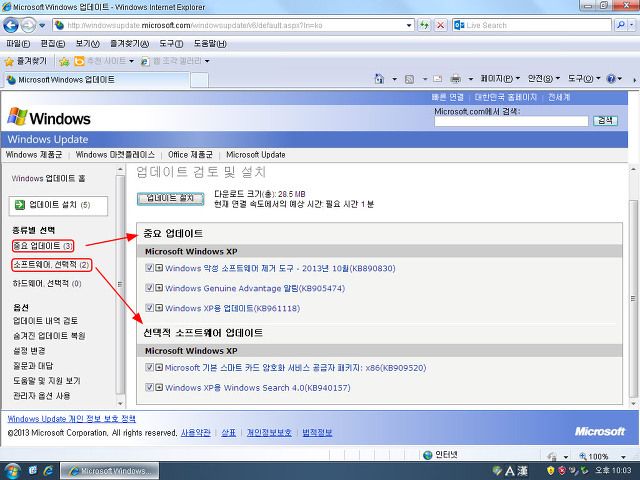Click the Live Search magnifier icon
The height and width of the screenshot is (480, 640).
pos(621,25)
